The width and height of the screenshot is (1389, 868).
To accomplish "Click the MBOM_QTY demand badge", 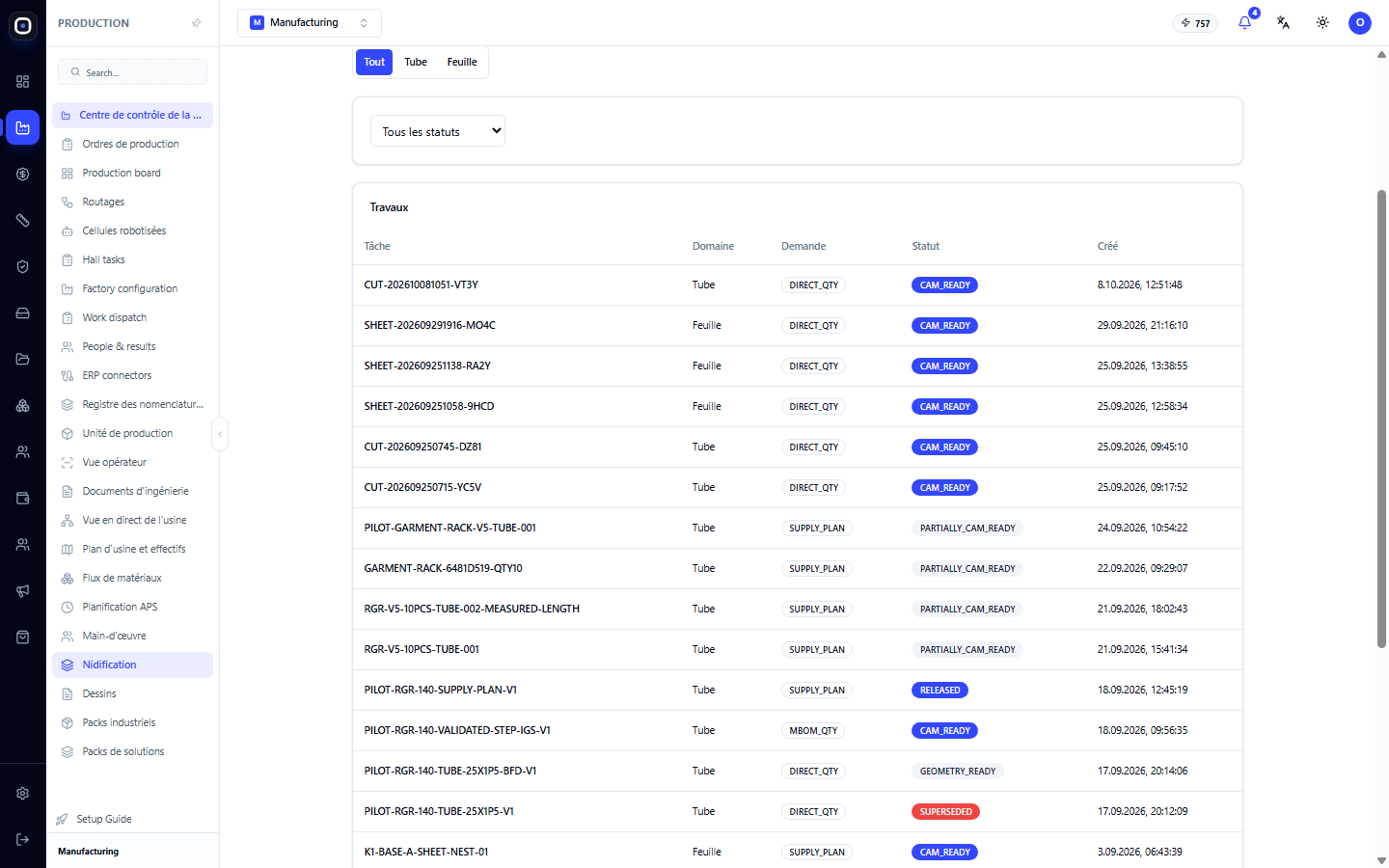I will 813,731.
